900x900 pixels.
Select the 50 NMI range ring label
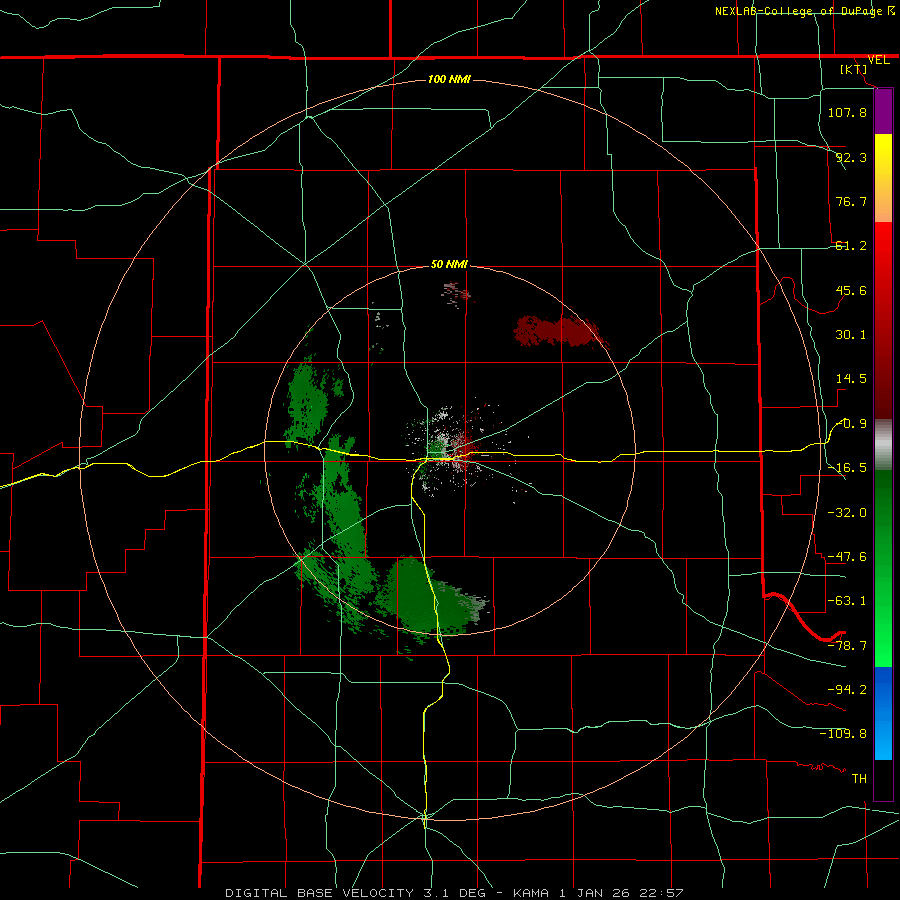[x=449, y=264]
